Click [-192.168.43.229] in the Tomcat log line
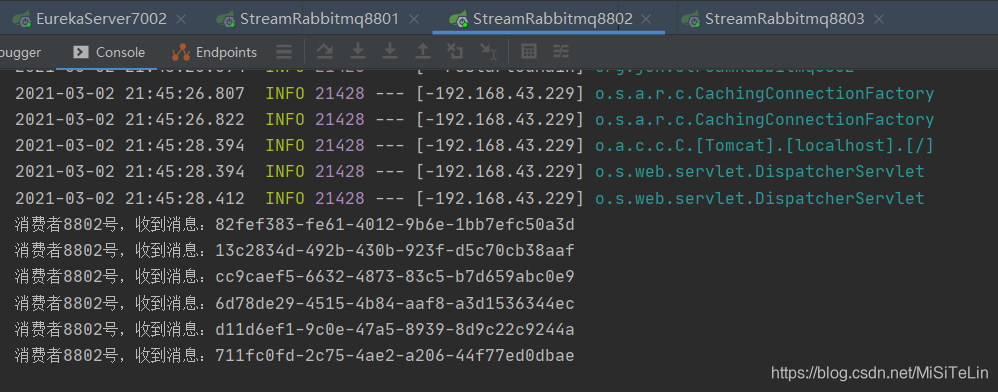This screenshot has width=998, height=392. 500,146
